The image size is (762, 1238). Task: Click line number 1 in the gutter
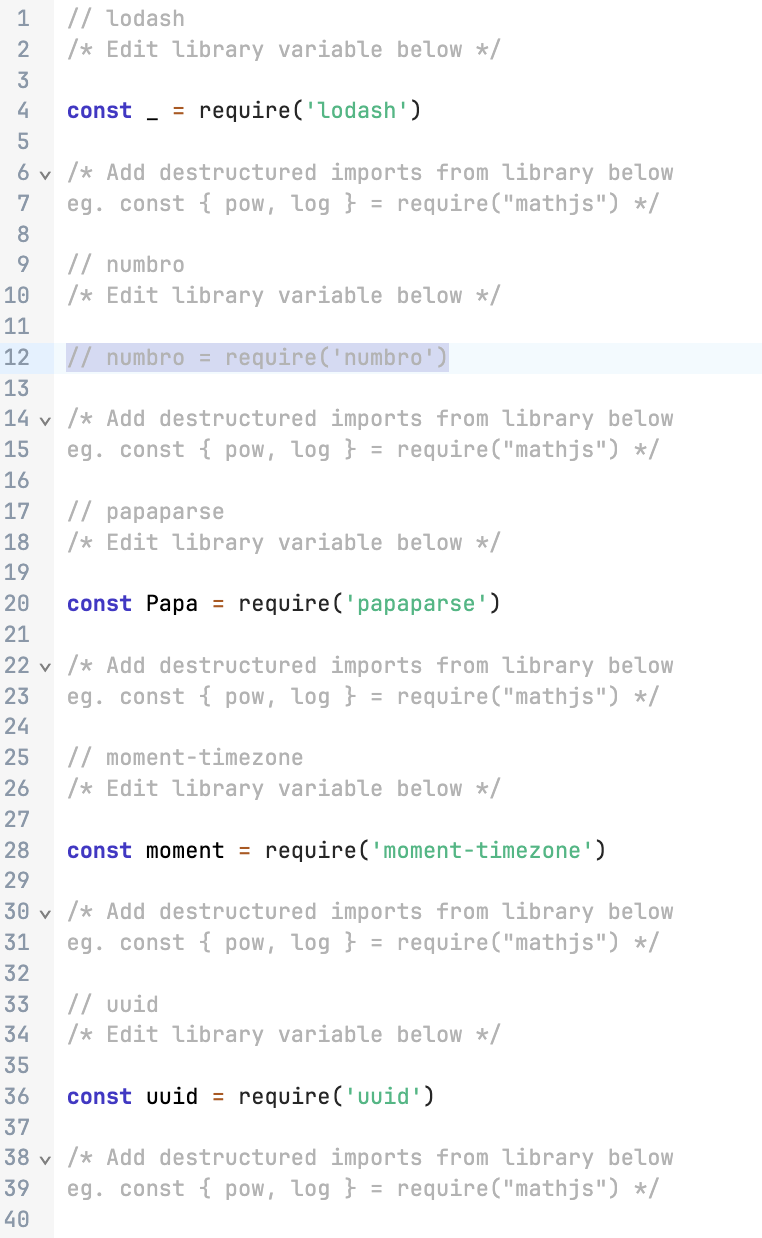point(23,18)
